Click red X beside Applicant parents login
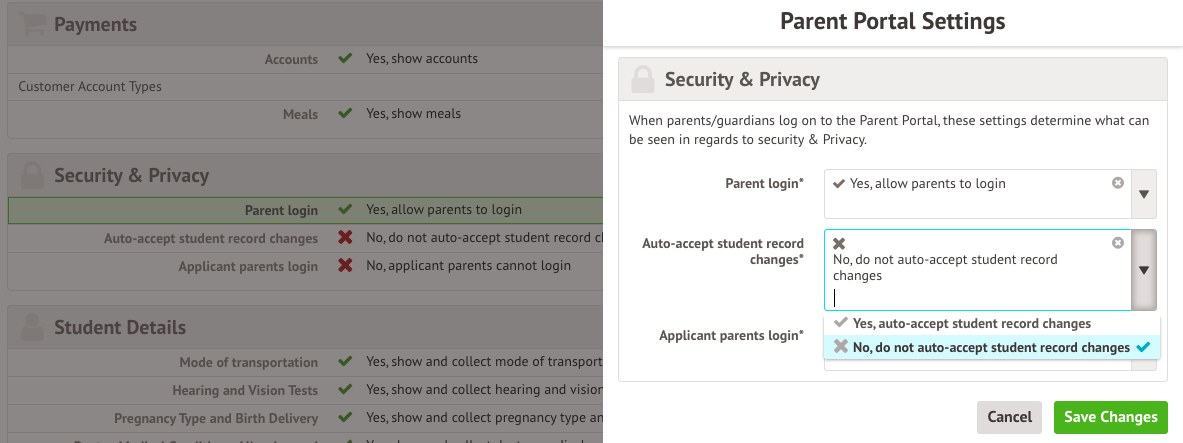1183x443 pixels. coord(345,266)
